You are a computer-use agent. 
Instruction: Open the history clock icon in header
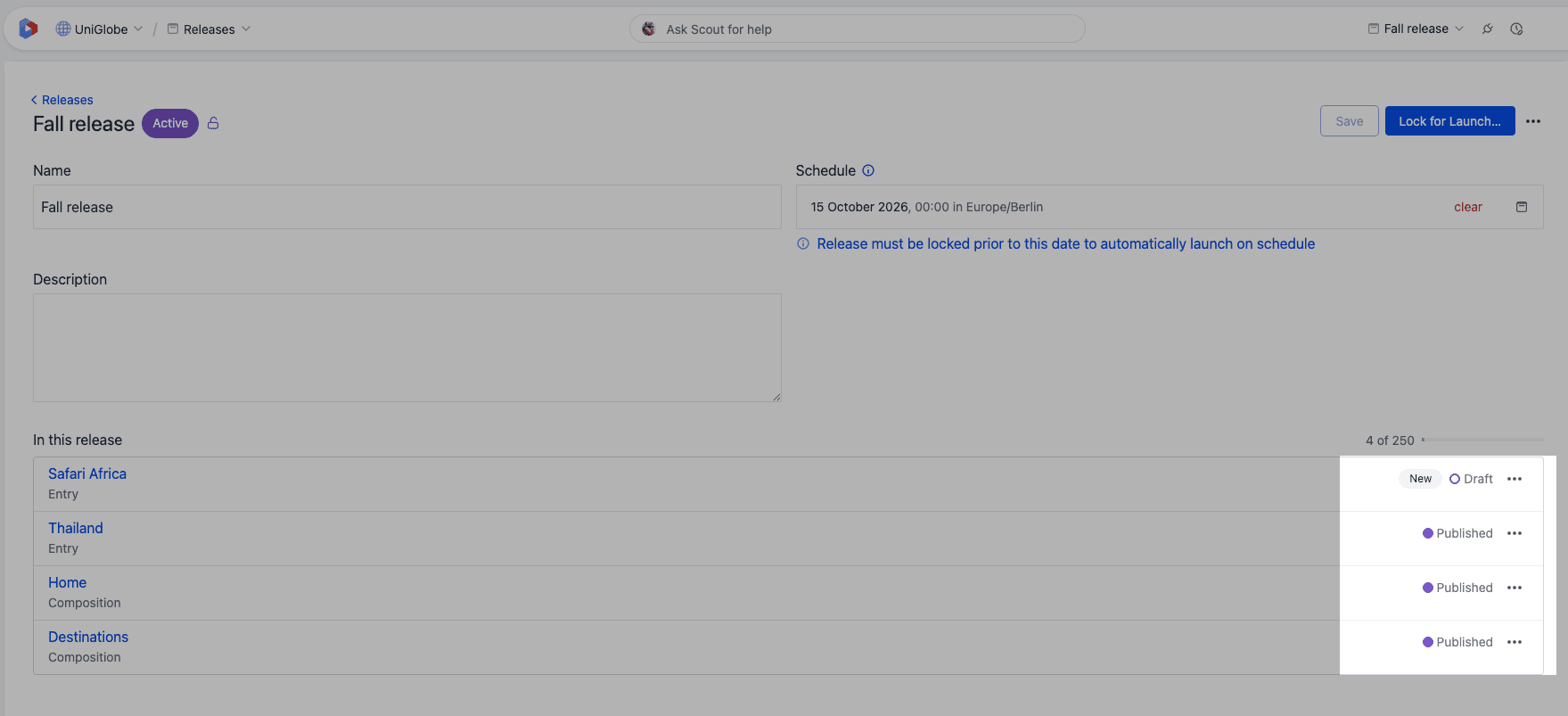tap(1516, 29)
